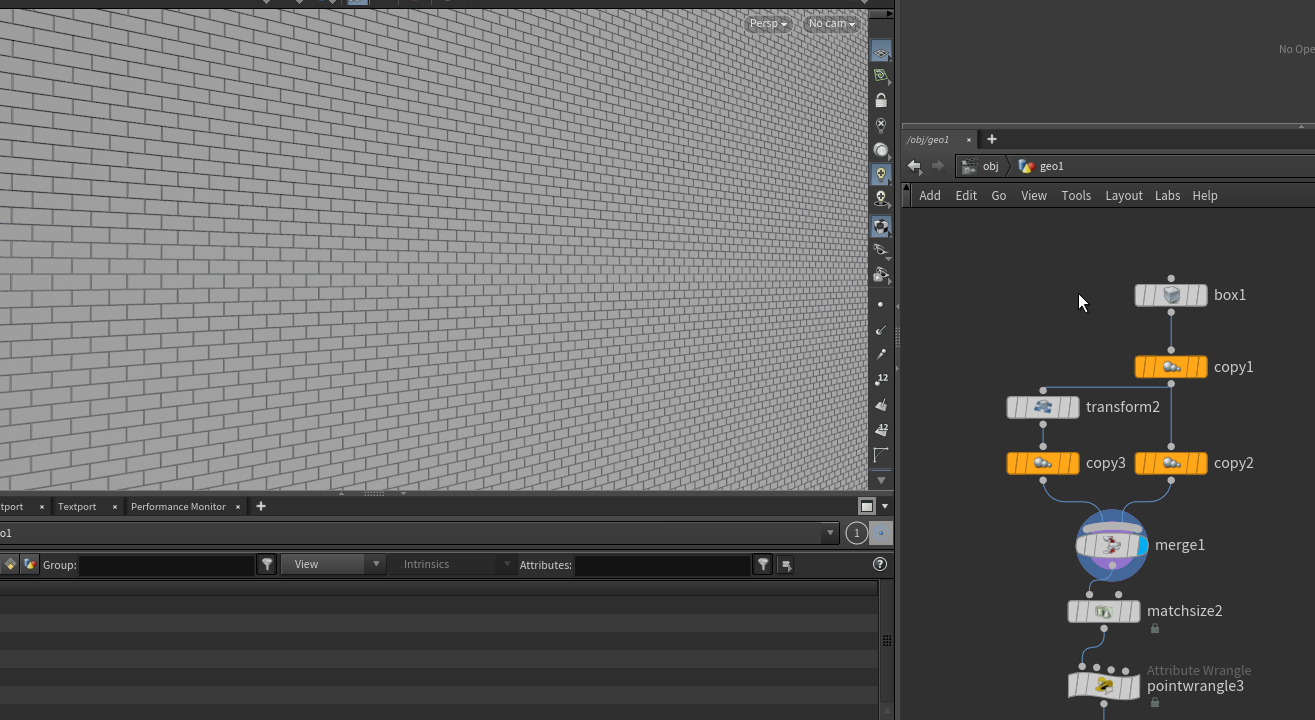Screen dimensions: 1315x720
Task: Open the pane options arrow beside maximize icon
Action: (x=885, y=506)
